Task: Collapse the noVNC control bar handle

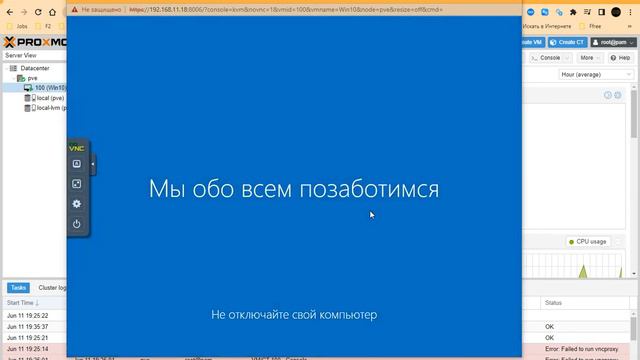Action: coord(93,164)
